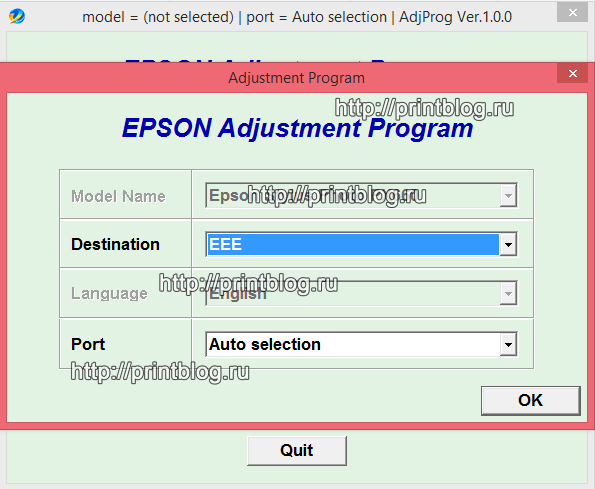Click the Adjustment Program dialog title
The height and width of the screenshot is (489, 595).
coord(296,78)
